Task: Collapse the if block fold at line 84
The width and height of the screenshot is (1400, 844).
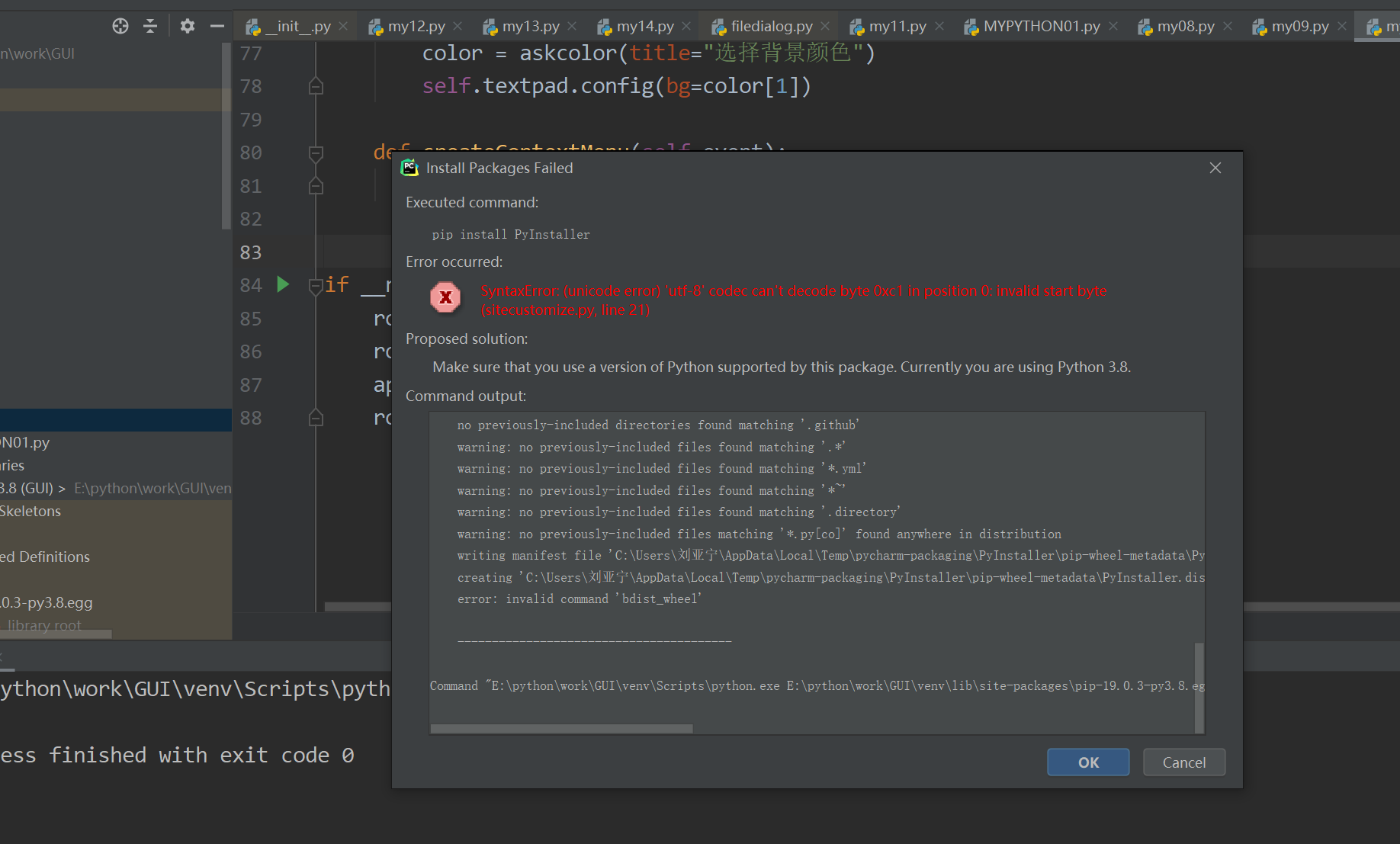Action: click(316, 286)
